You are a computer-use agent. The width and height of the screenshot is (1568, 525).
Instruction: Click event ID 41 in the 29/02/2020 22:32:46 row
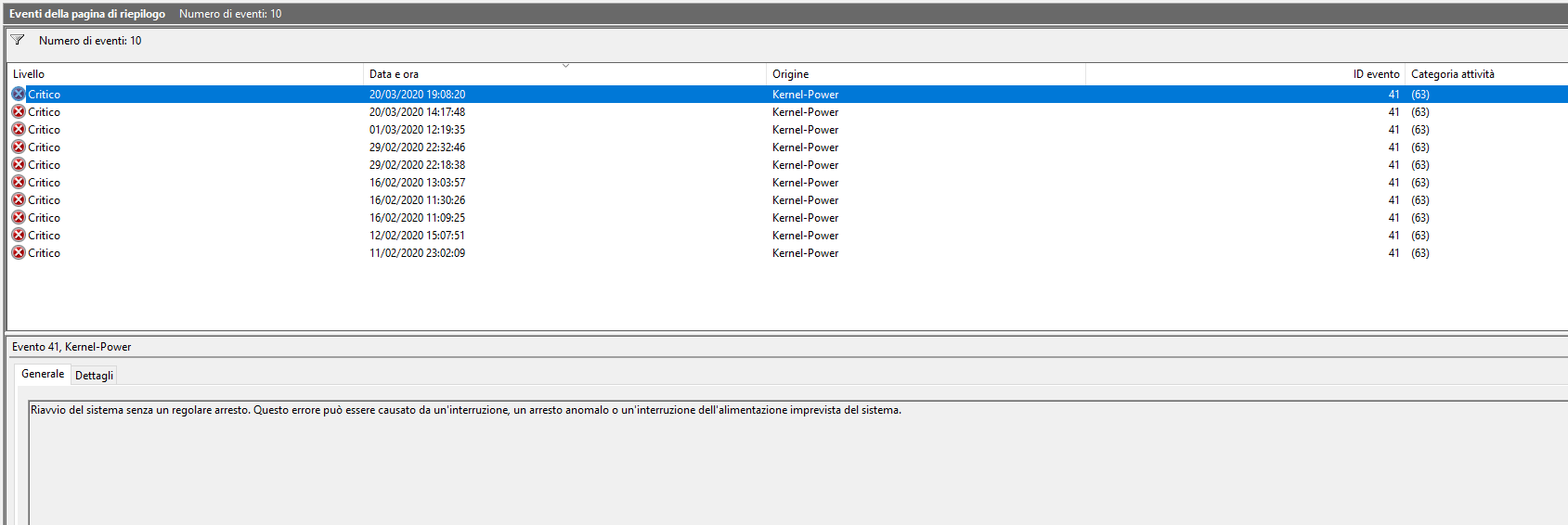1393,147
